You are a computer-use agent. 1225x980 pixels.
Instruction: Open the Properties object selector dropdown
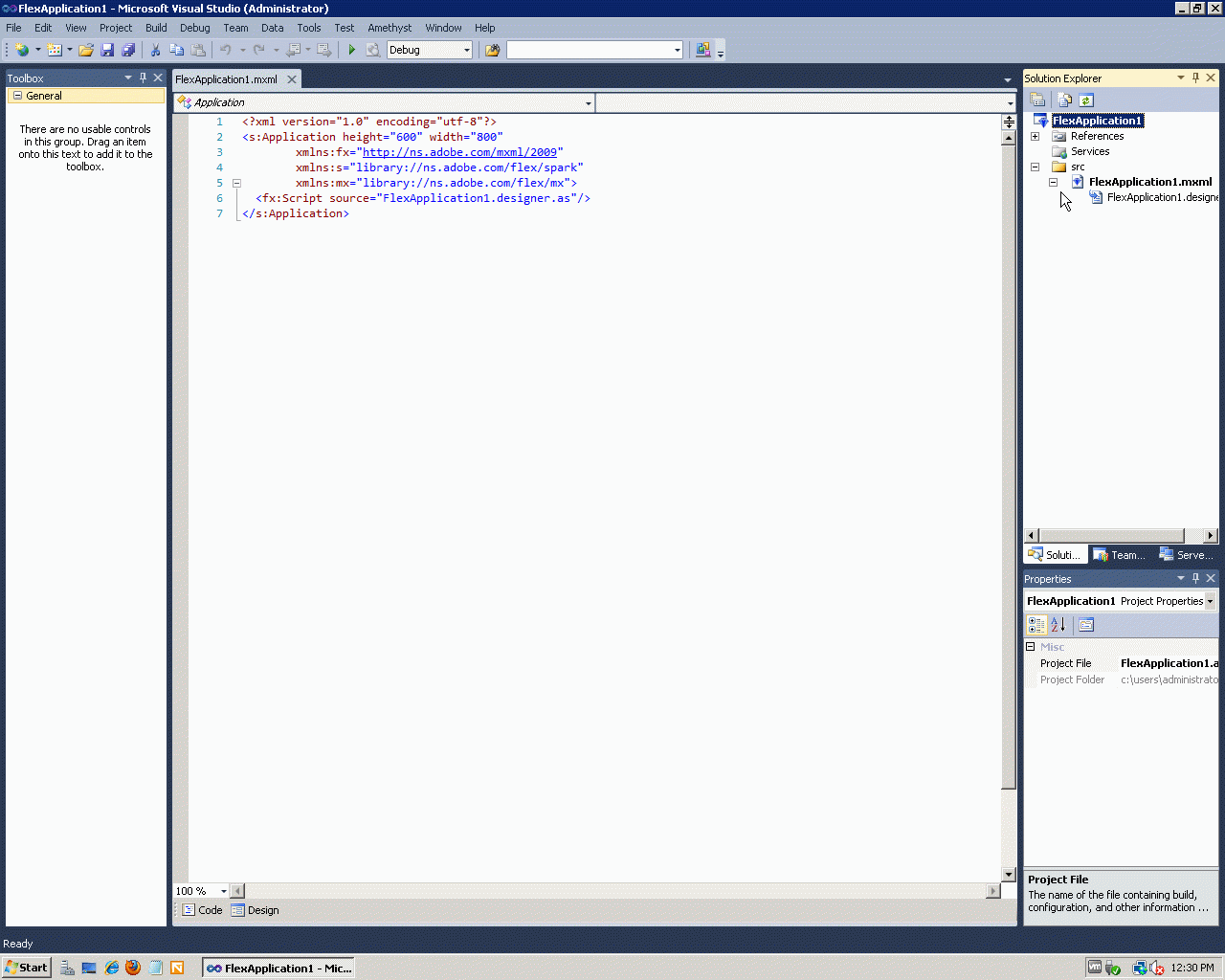1211,601
